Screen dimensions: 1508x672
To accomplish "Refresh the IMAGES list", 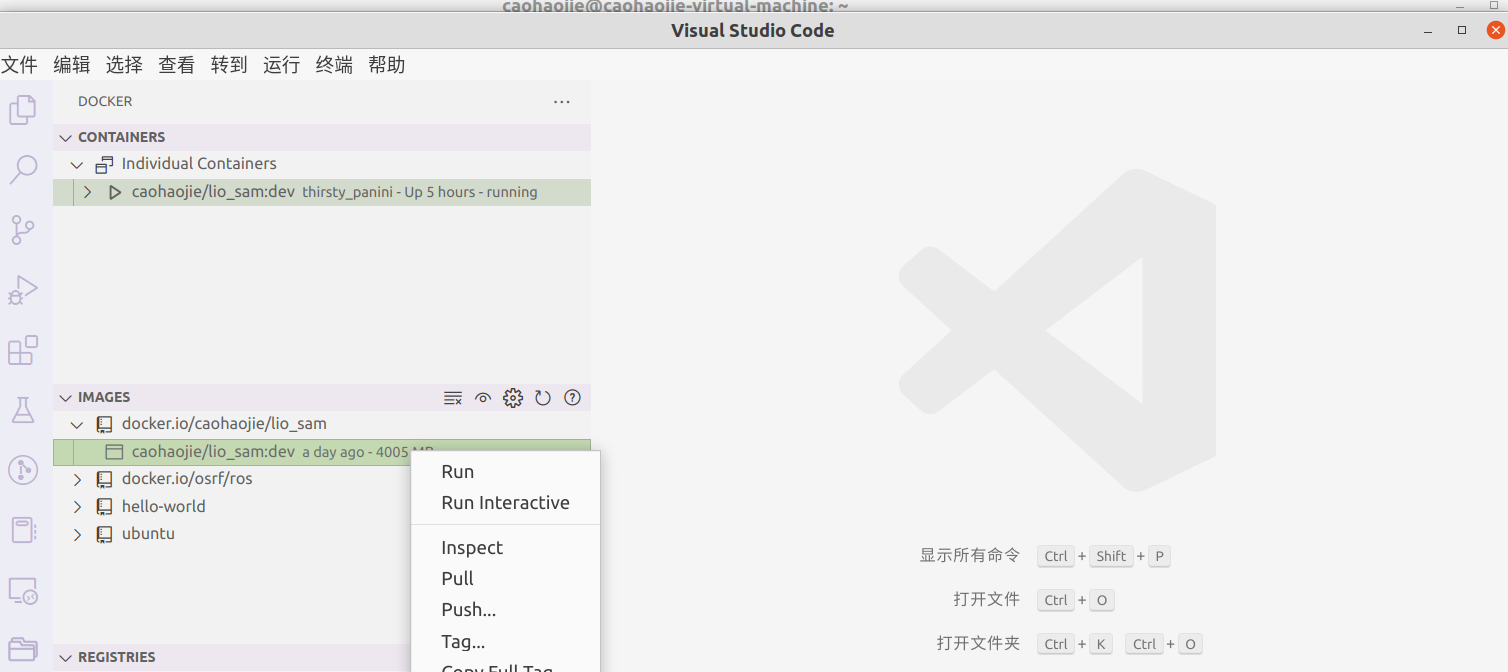I will (x=543, y=398).
